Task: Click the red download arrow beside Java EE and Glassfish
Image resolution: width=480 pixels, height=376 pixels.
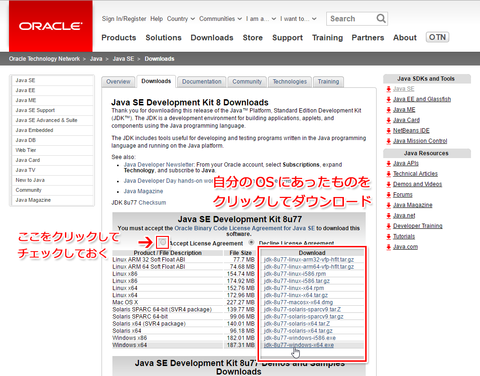Action: point(388,99)
